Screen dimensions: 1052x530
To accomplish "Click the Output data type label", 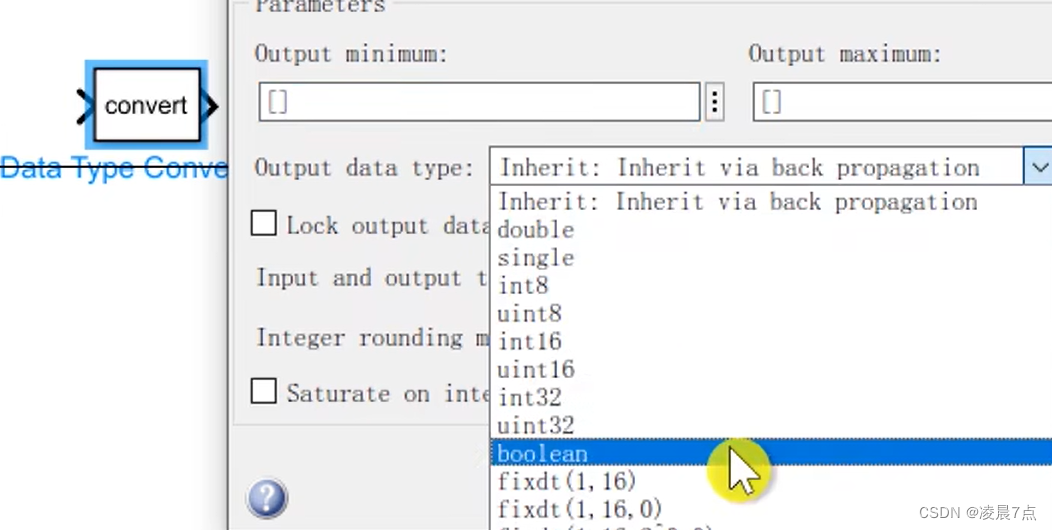I will (364, 168).
